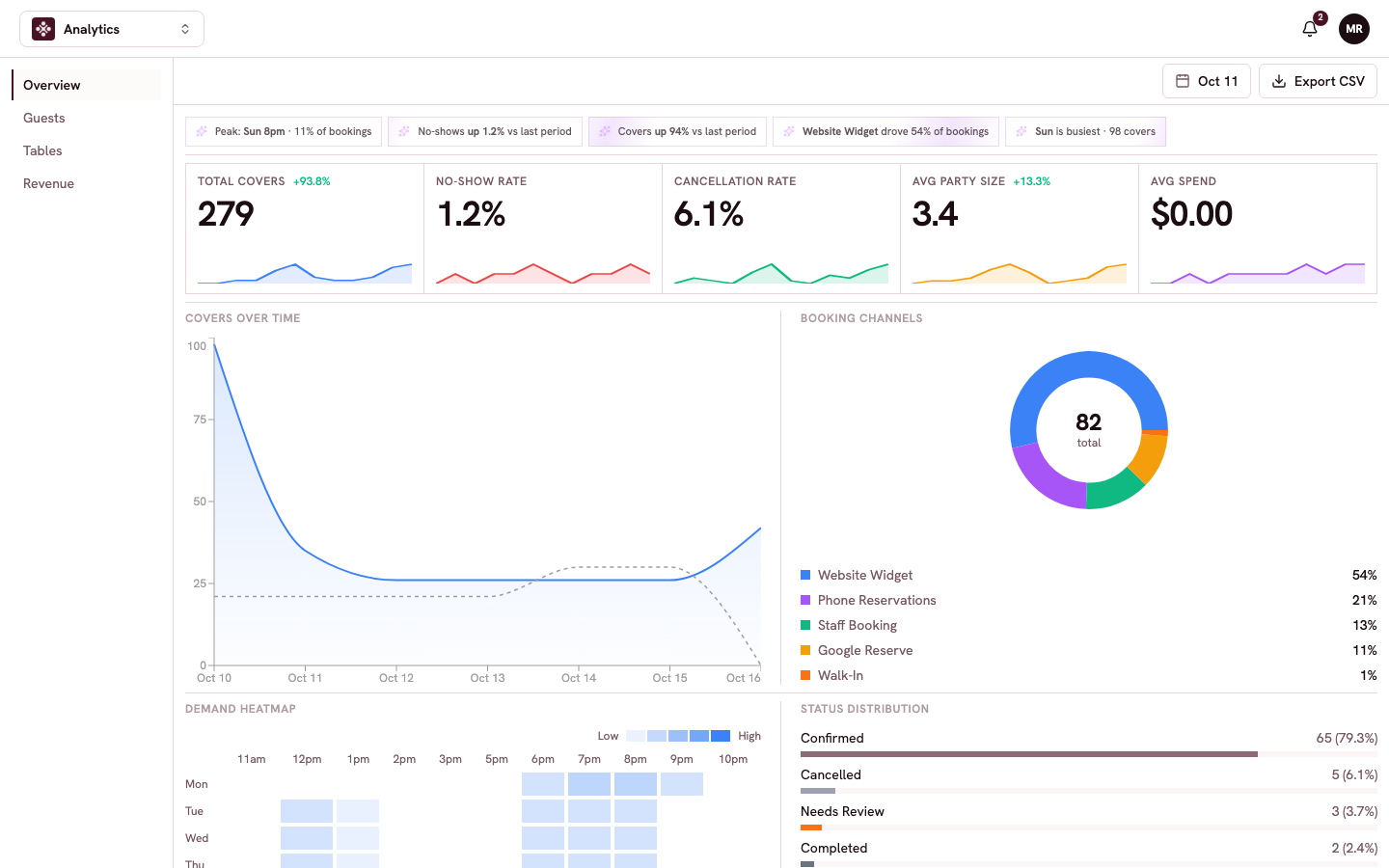Open Revenue in the sidebar
The height and width of the screenshot is (868, 1389).
(x=87, y=183)
